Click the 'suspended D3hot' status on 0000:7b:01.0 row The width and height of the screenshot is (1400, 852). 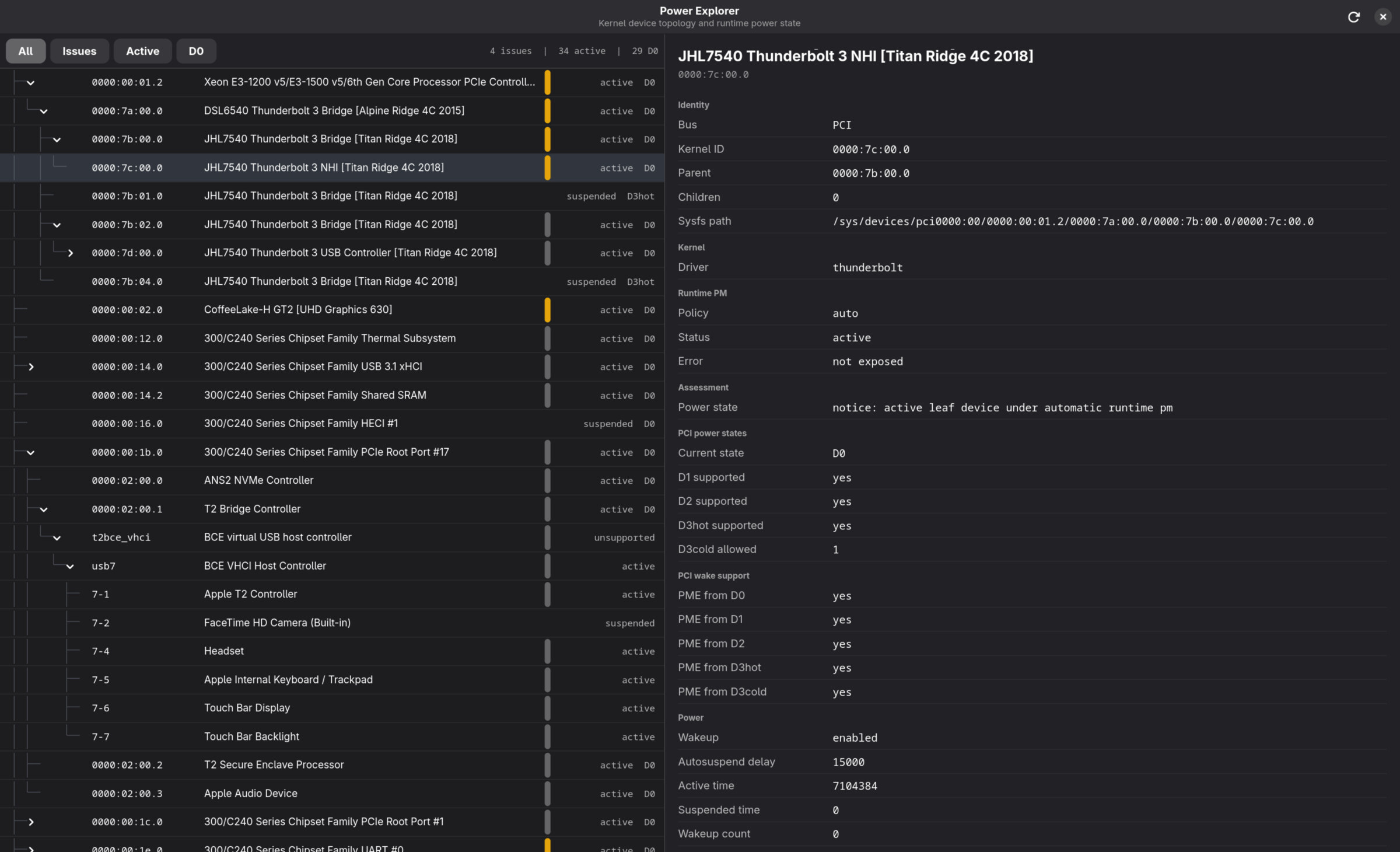610,197
